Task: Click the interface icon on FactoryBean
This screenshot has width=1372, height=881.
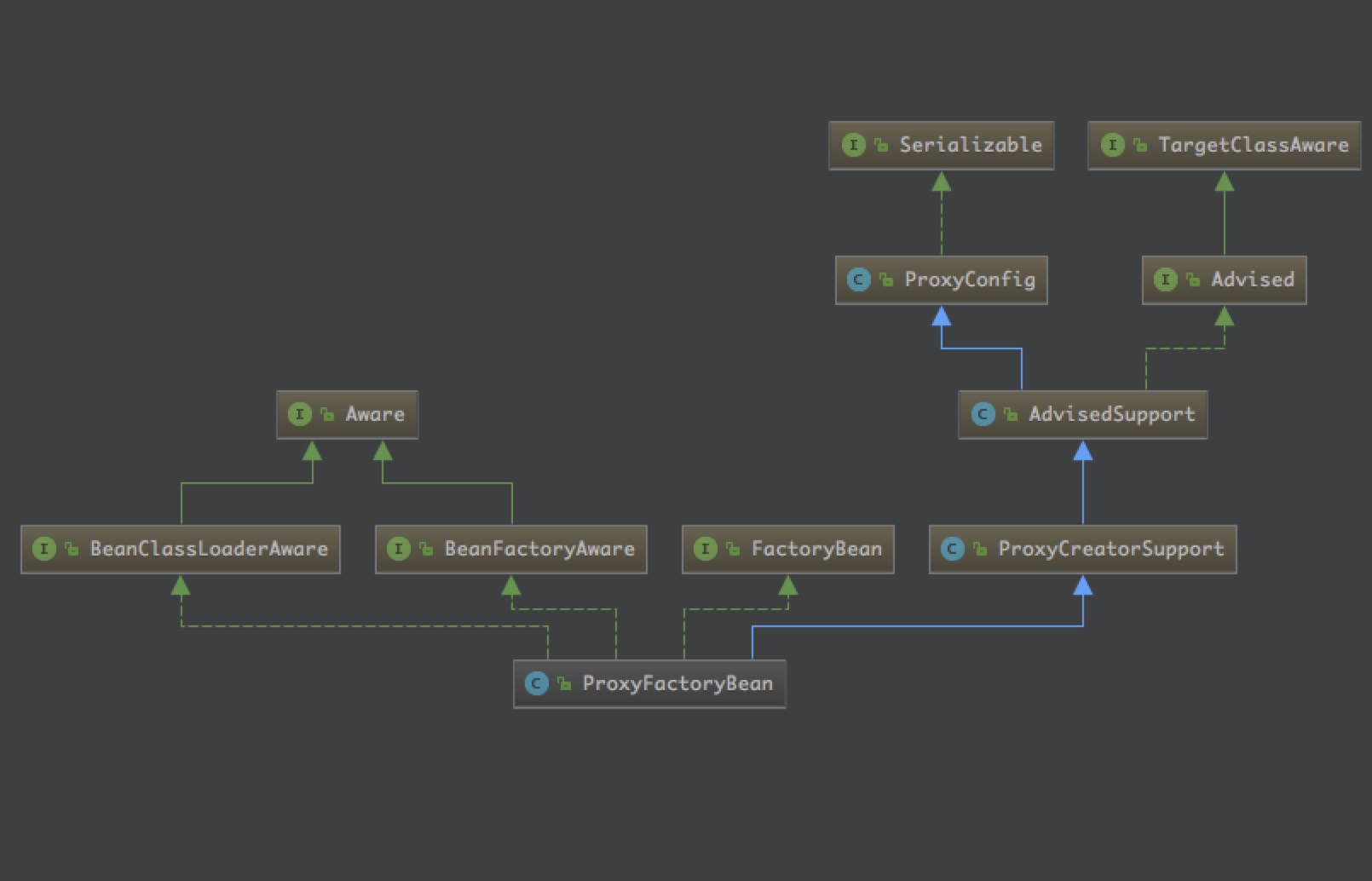Action: click(x=706, y=549)
